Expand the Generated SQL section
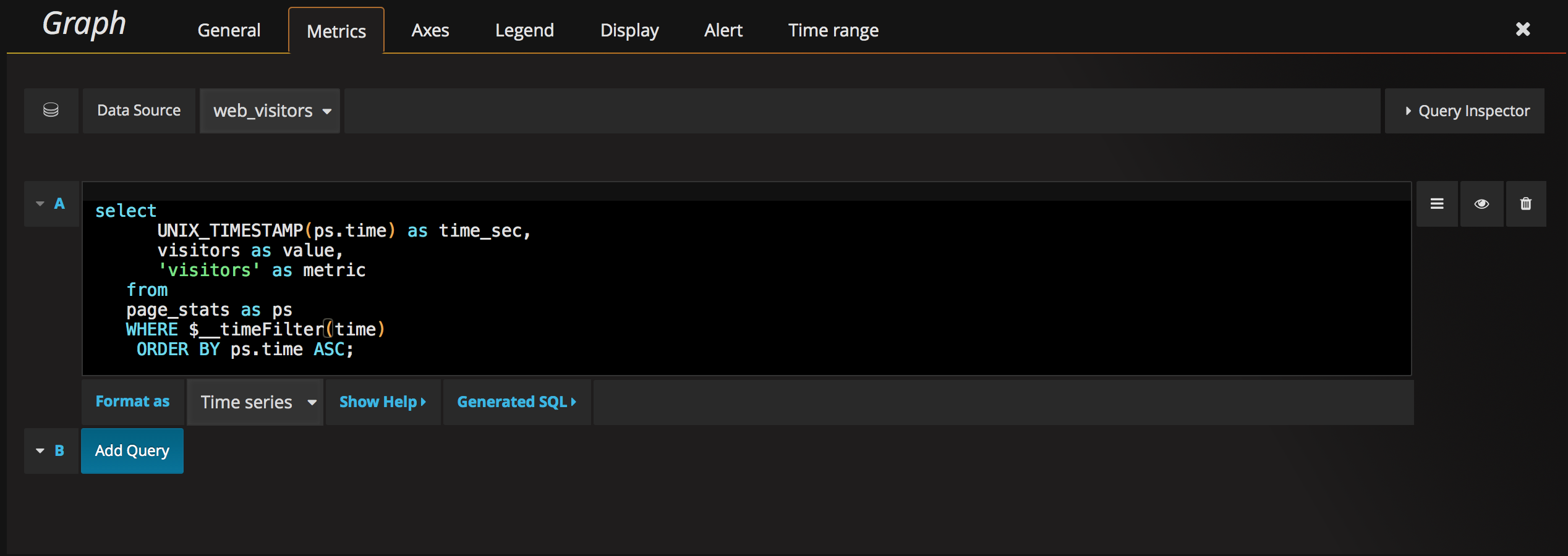Screen dimensions: 1568x556 (x=516, y=402)
